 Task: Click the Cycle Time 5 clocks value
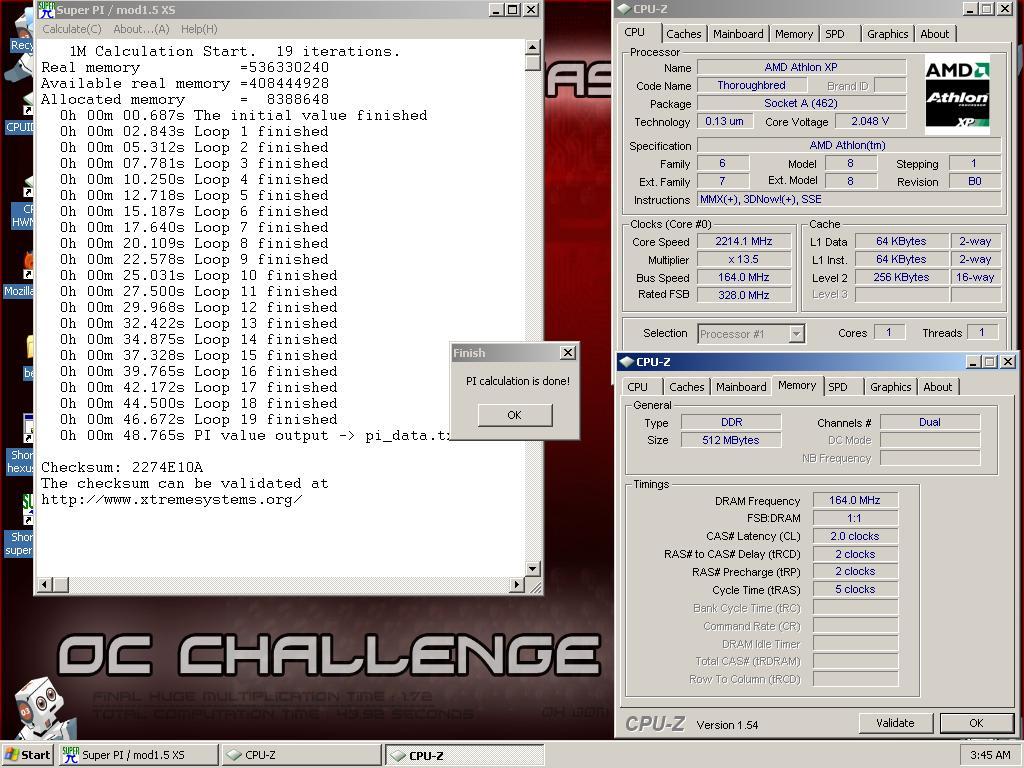coord(855,590)
